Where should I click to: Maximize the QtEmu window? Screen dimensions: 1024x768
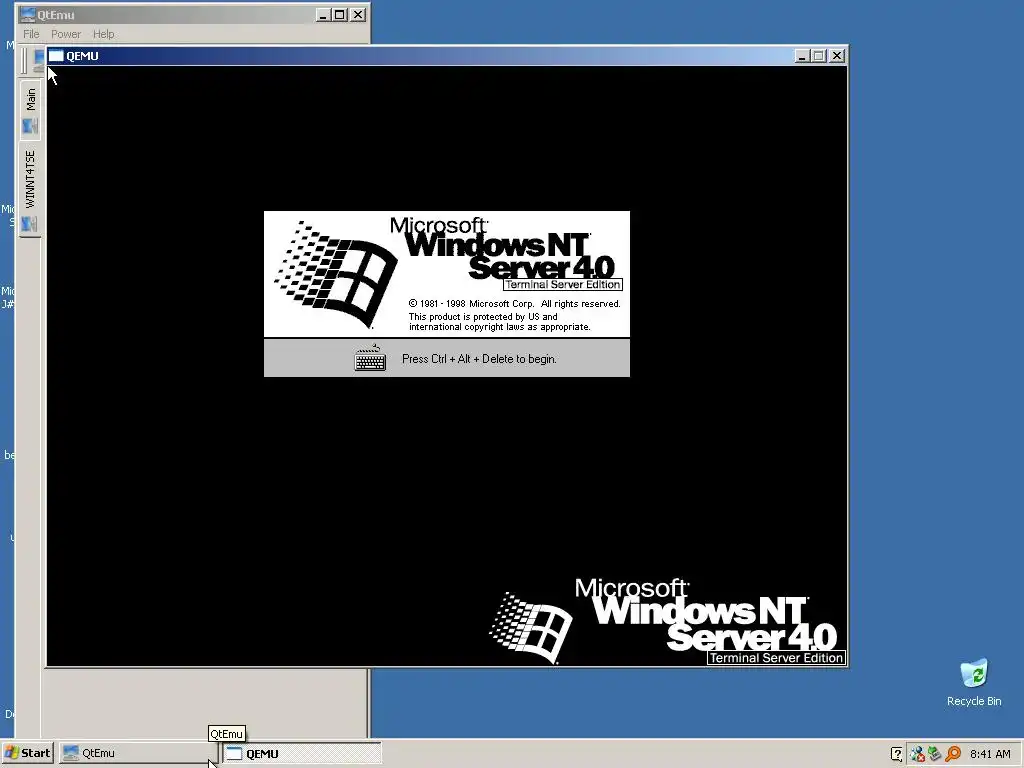pos(340,14)
